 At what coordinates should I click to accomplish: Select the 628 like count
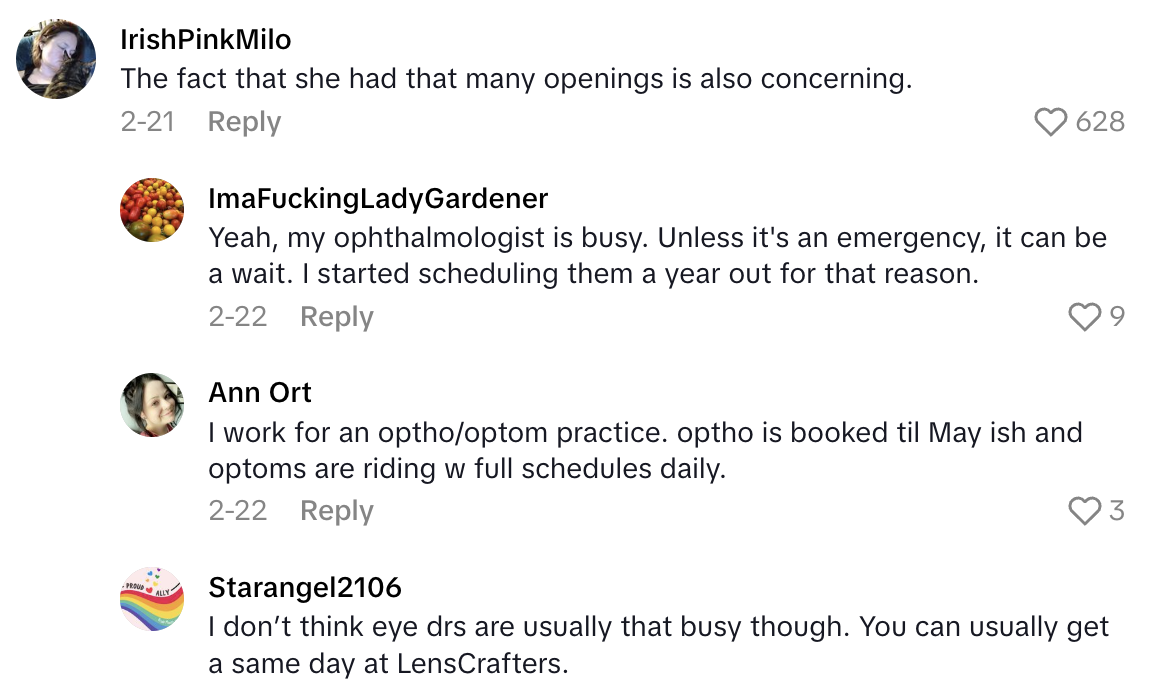pyautogui.click(x=1102, y=121)
